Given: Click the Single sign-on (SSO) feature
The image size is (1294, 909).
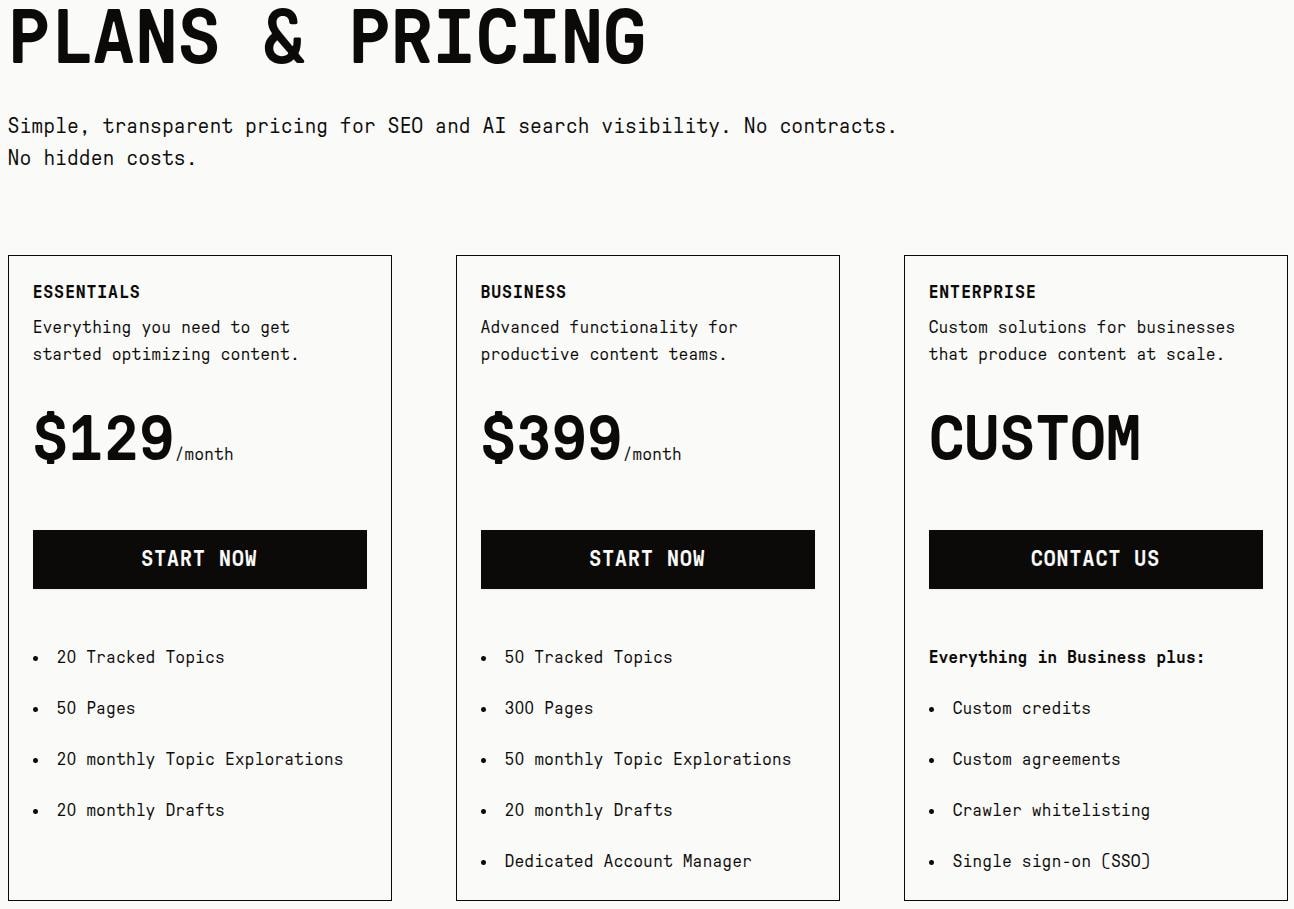Looking at the screenshot, I should point(1050,861).
